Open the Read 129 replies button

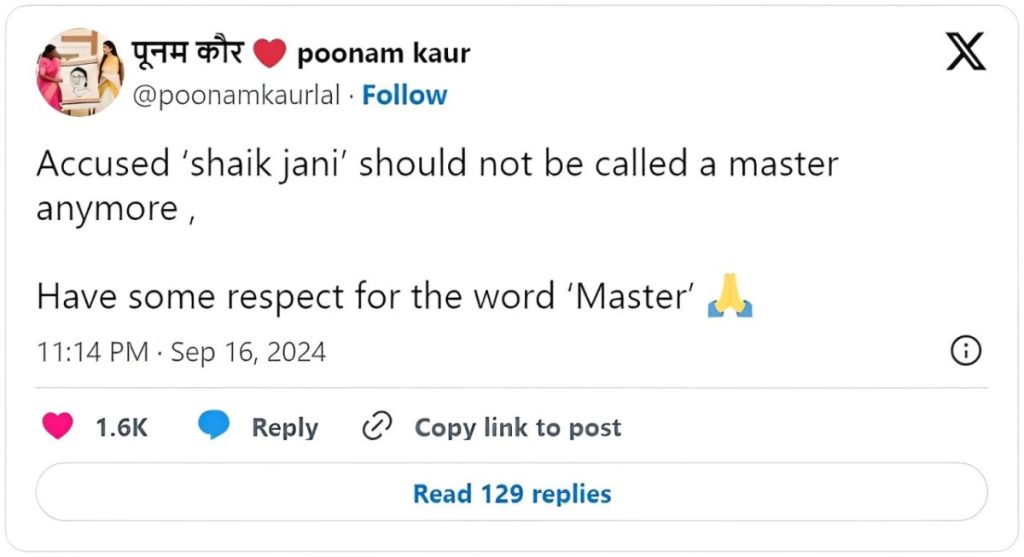[x=511, y=493]
